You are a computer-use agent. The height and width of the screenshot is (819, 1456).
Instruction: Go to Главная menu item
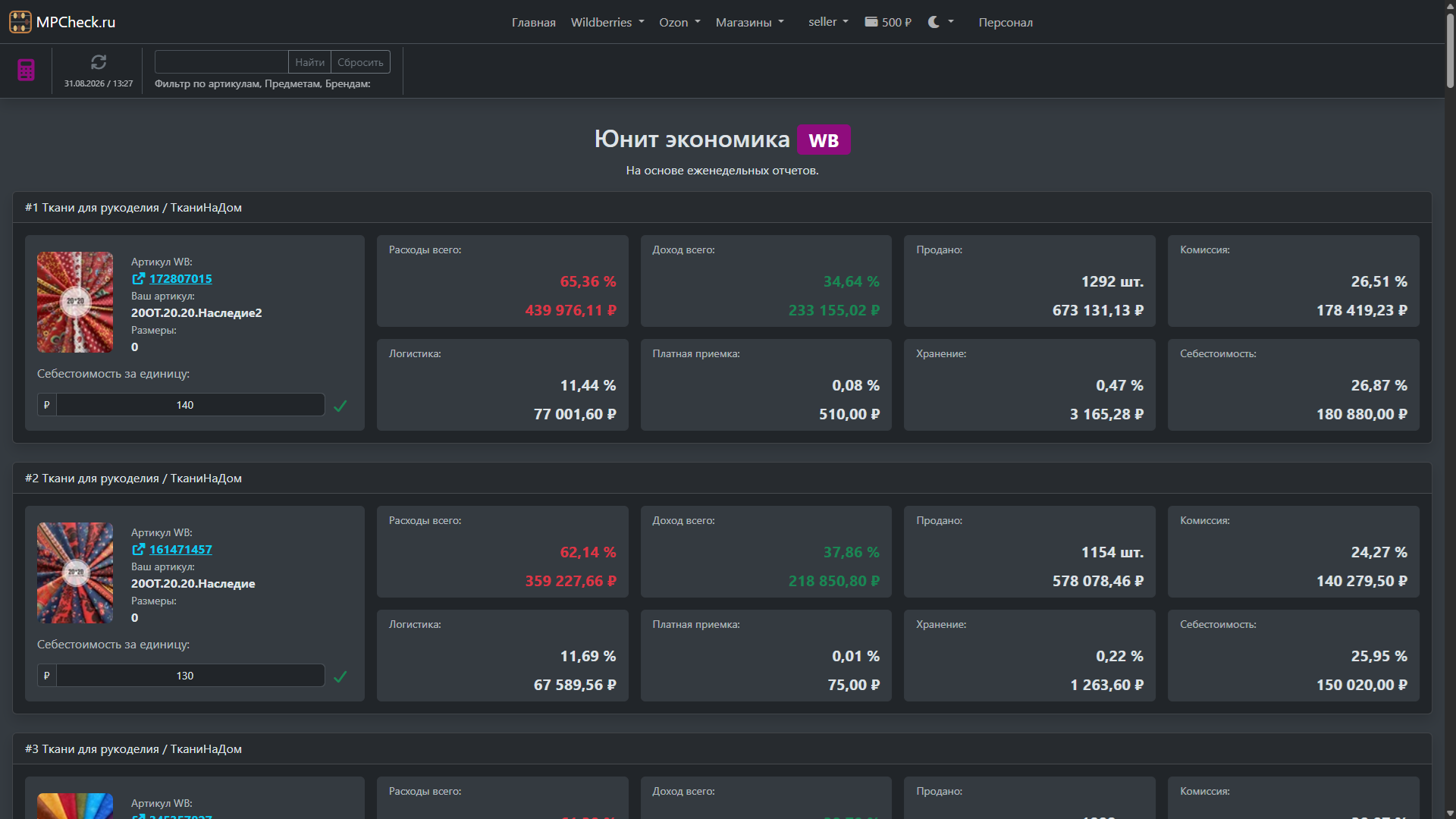[534, 22]
